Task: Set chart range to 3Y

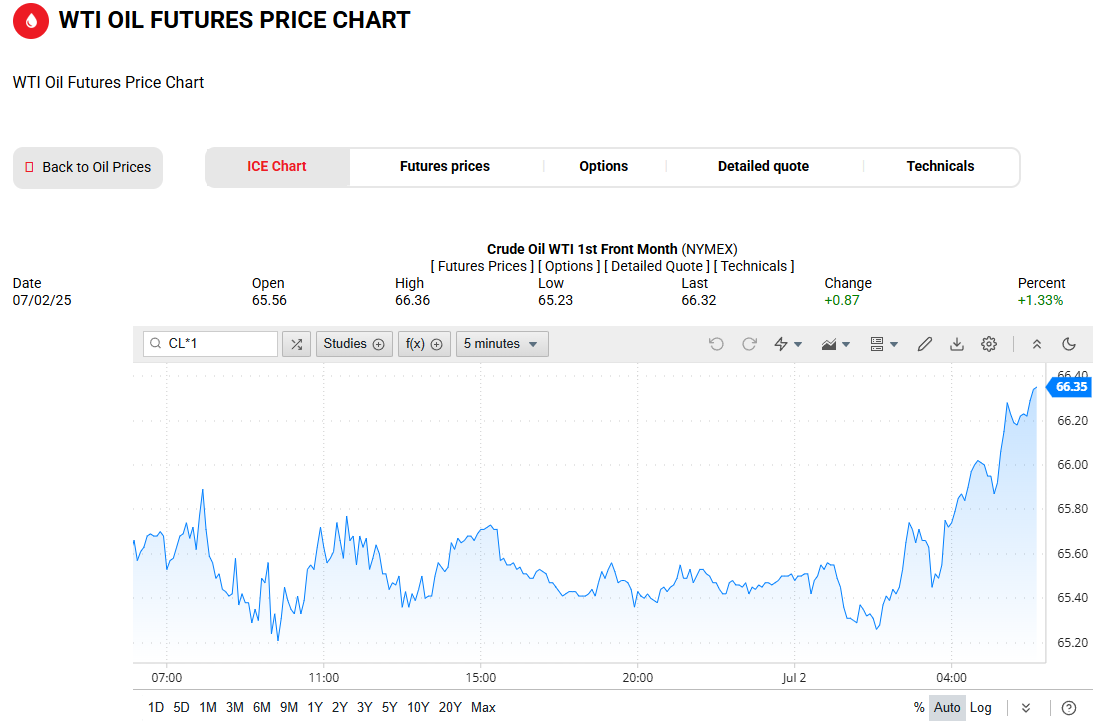Action: (x=365, y=708)
